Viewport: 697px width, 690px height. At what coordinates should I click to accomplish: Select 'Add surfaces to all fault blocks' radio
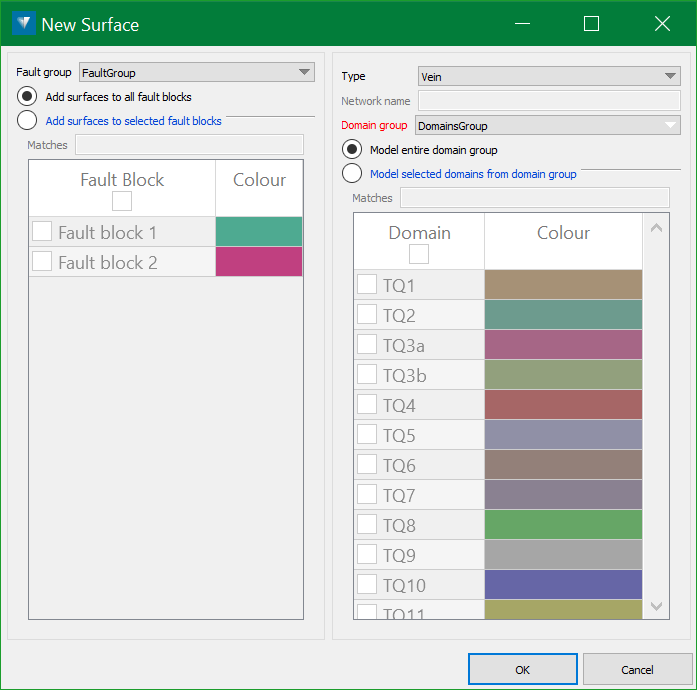coord(28,97)
